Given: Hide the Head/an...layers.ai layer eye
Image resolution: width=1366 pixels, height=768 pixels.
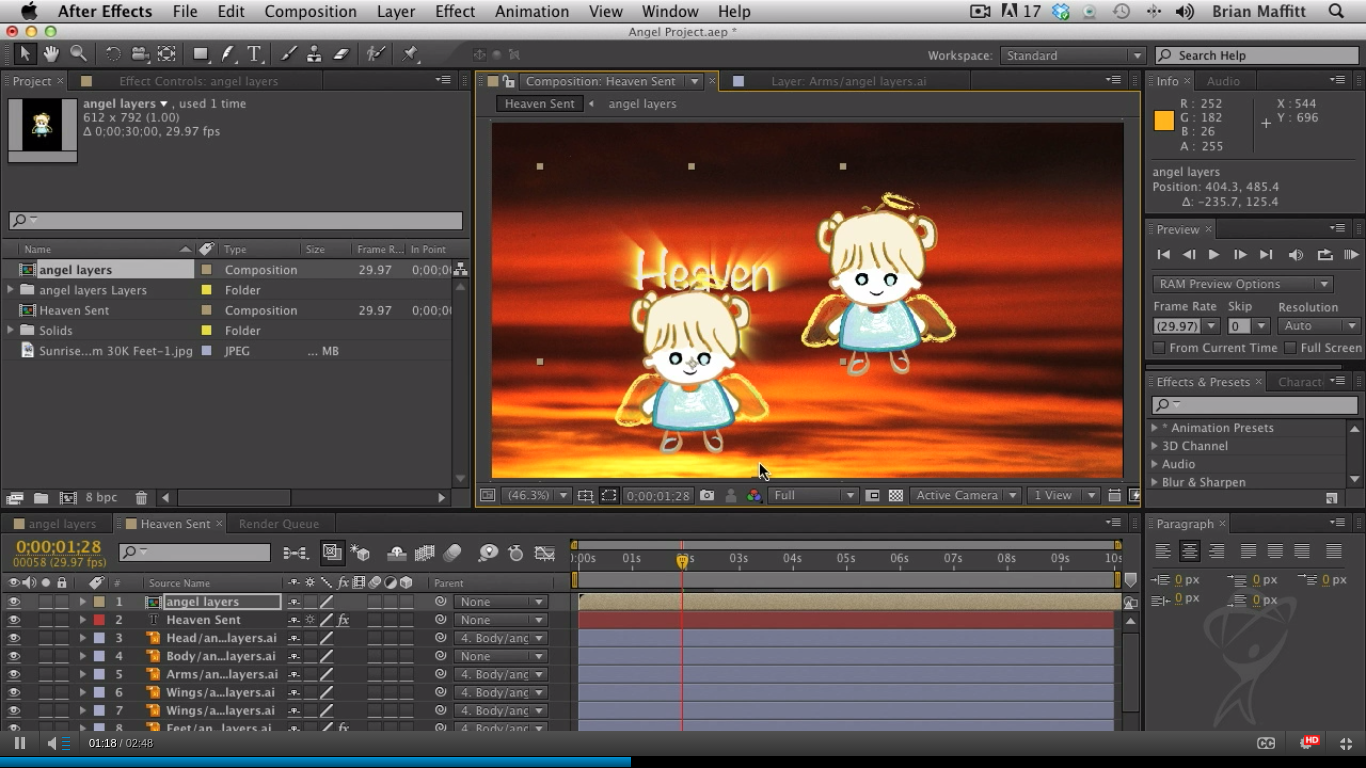Looking at the screenshot, I should [x=14, y=638].
